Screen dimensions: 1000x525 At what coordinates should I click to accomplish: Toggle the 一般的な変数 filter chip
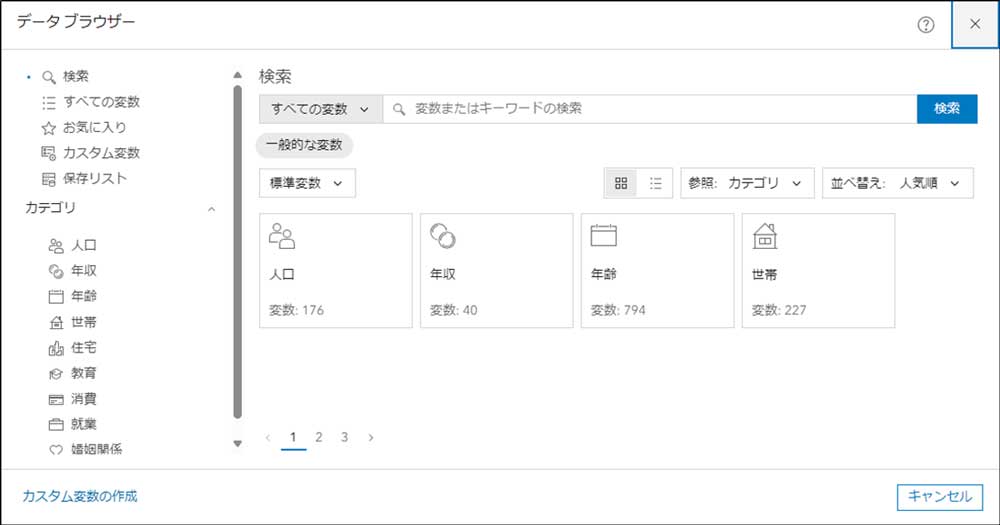[x=304, y=145]
